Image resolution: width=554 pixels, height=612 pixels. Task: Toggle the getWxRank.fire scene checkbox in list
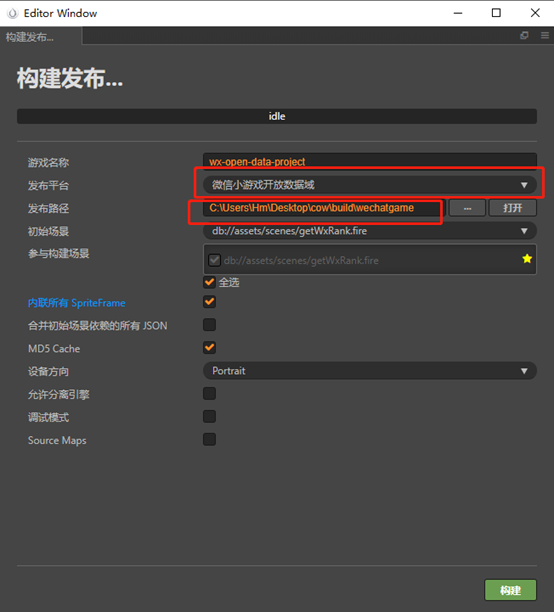tap(214, 260)
